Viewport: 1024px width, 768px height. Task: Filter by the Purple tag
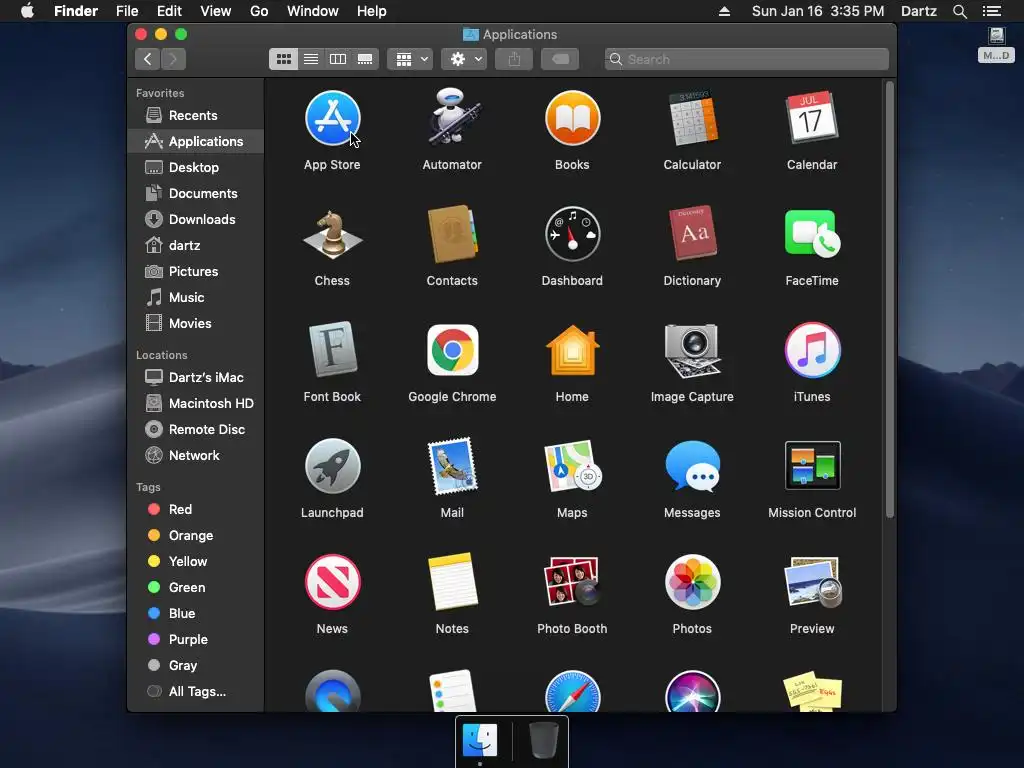click(x=196, y=640)
